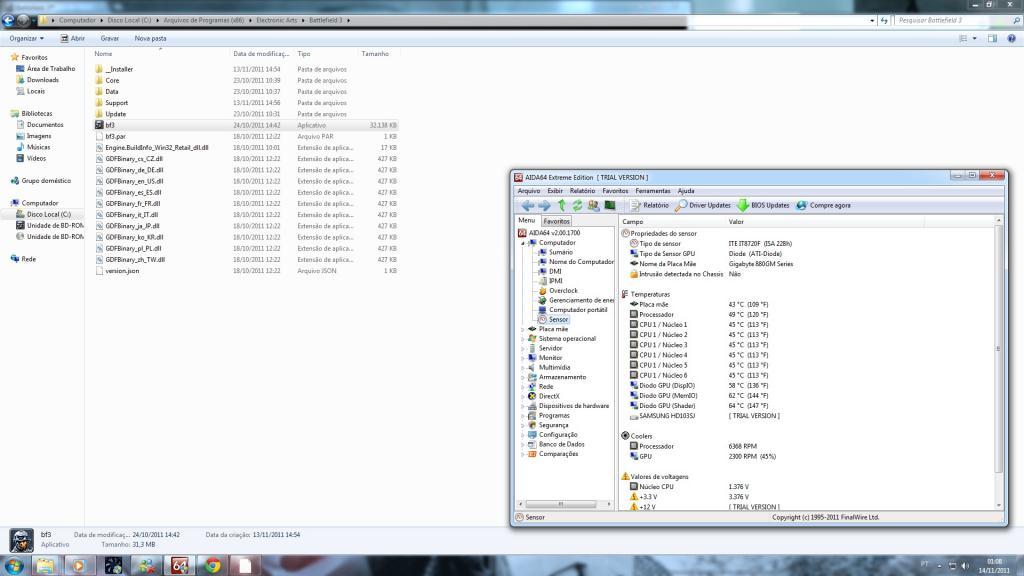This screenshot has width=1024, height=576.
Task: Collapse the Computador node in AIDA64 tree
Action: click(522, 243)
